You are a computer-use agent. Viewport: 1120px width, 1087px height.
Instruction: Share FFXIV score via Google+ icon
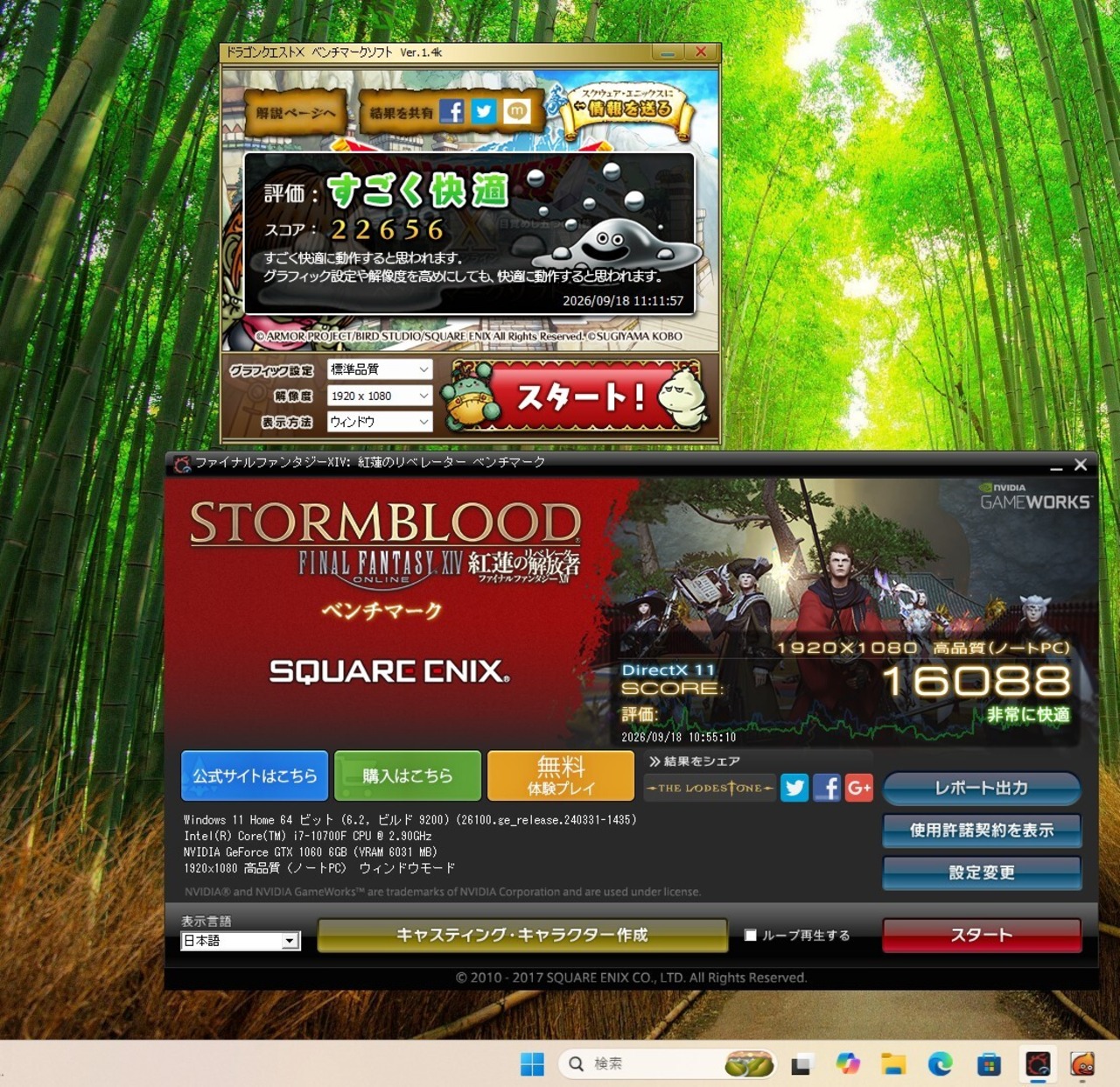(x=859, y=788)
